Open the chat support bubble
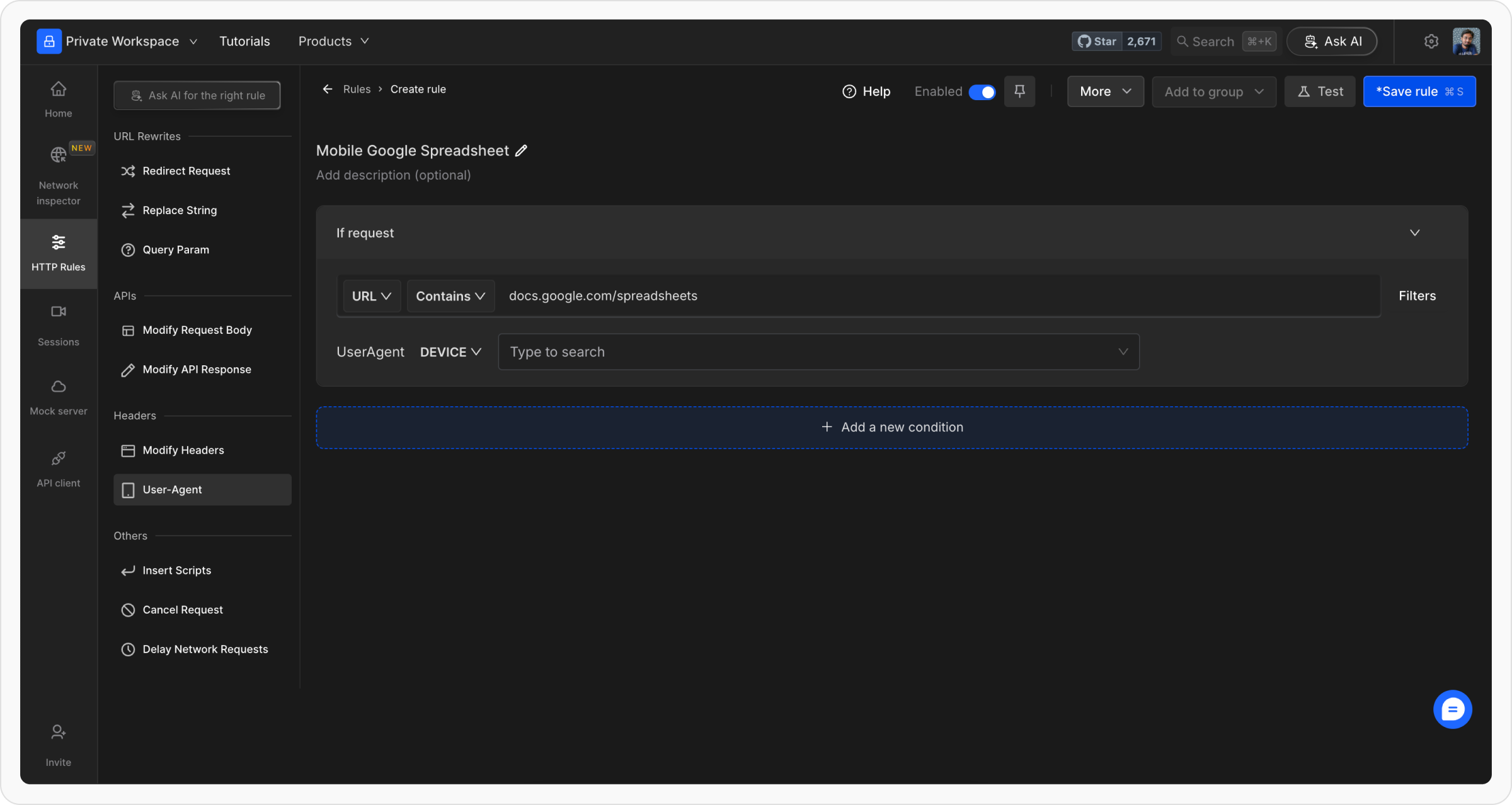This screenshot has width=1512, height=805. tap(1452, 710)
